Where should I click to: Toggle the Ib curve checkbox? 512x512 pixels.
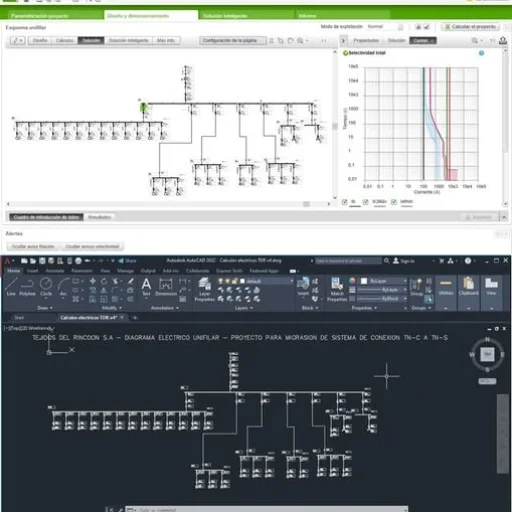(345, 202)
